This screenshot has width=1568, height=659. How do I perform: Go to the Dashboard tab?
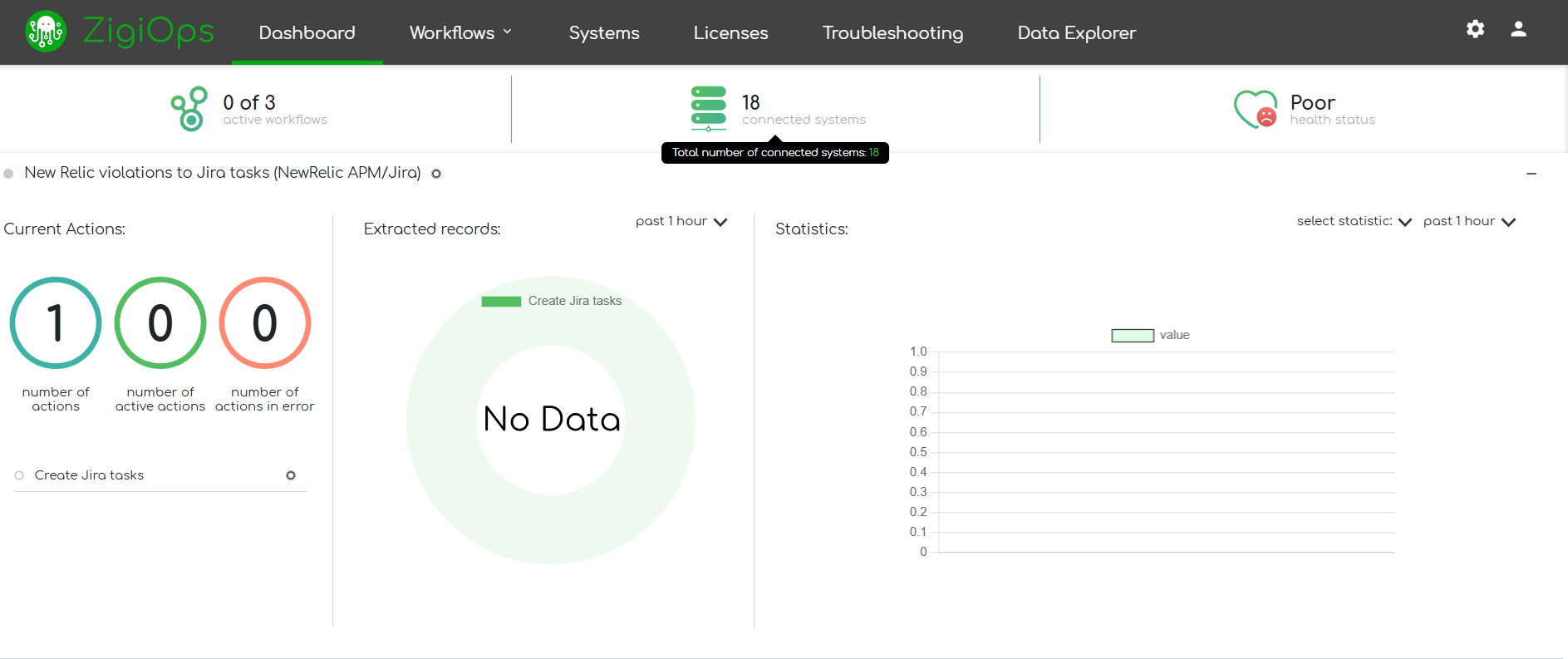tap(307, 32)
